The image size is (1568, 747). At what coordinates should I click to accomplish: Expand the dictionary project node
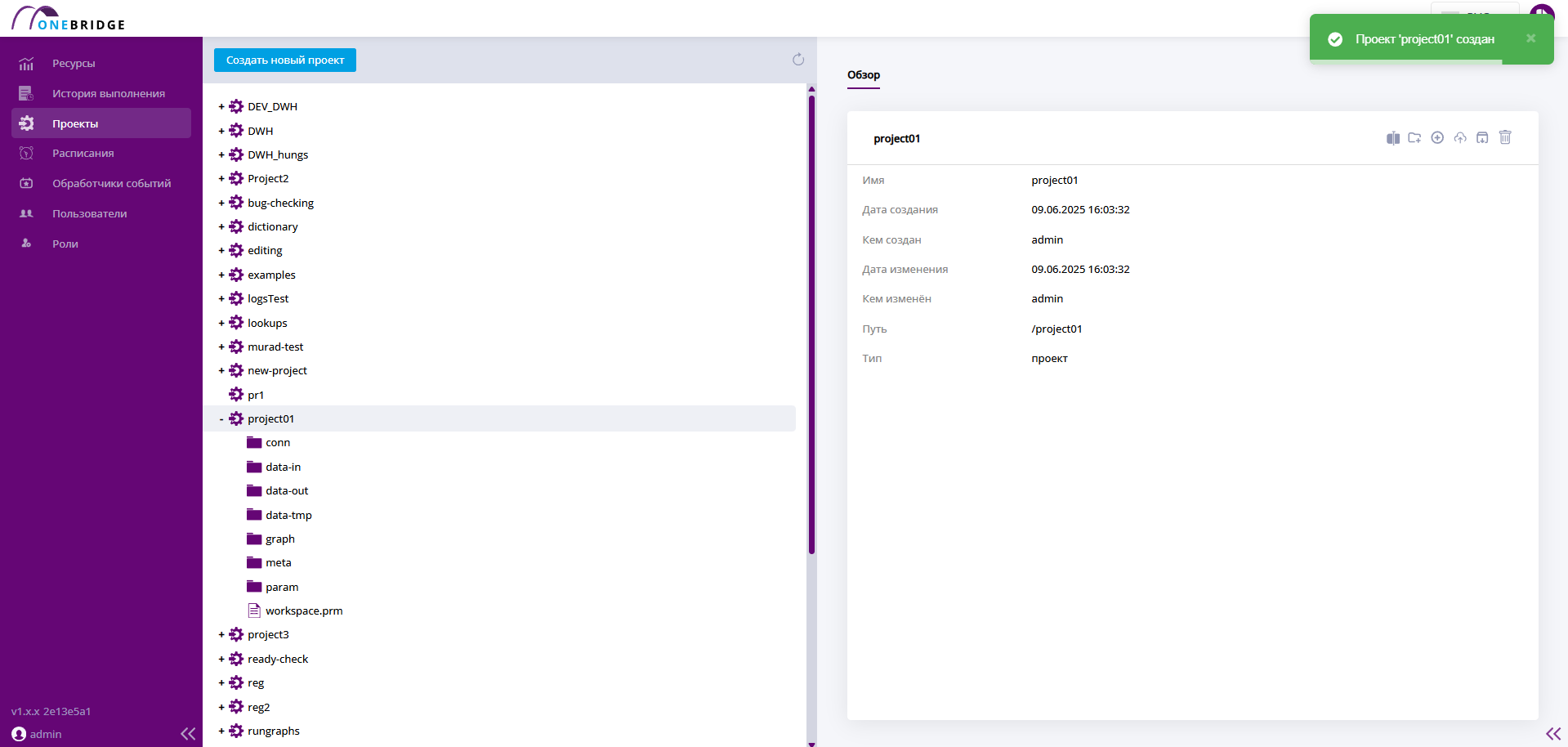click(x=221, y=227)
